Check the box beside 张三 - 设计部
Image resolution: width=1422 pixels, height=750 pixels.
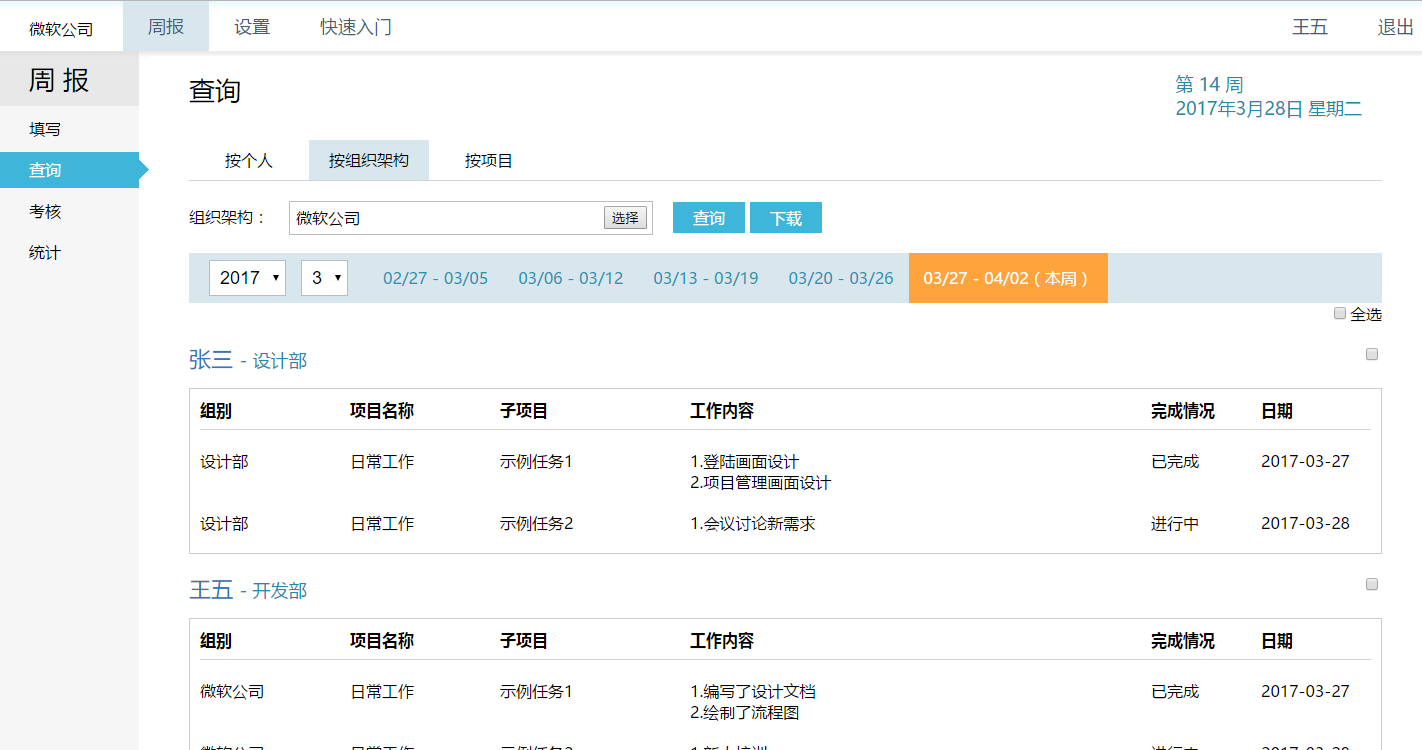(1372, 354)
